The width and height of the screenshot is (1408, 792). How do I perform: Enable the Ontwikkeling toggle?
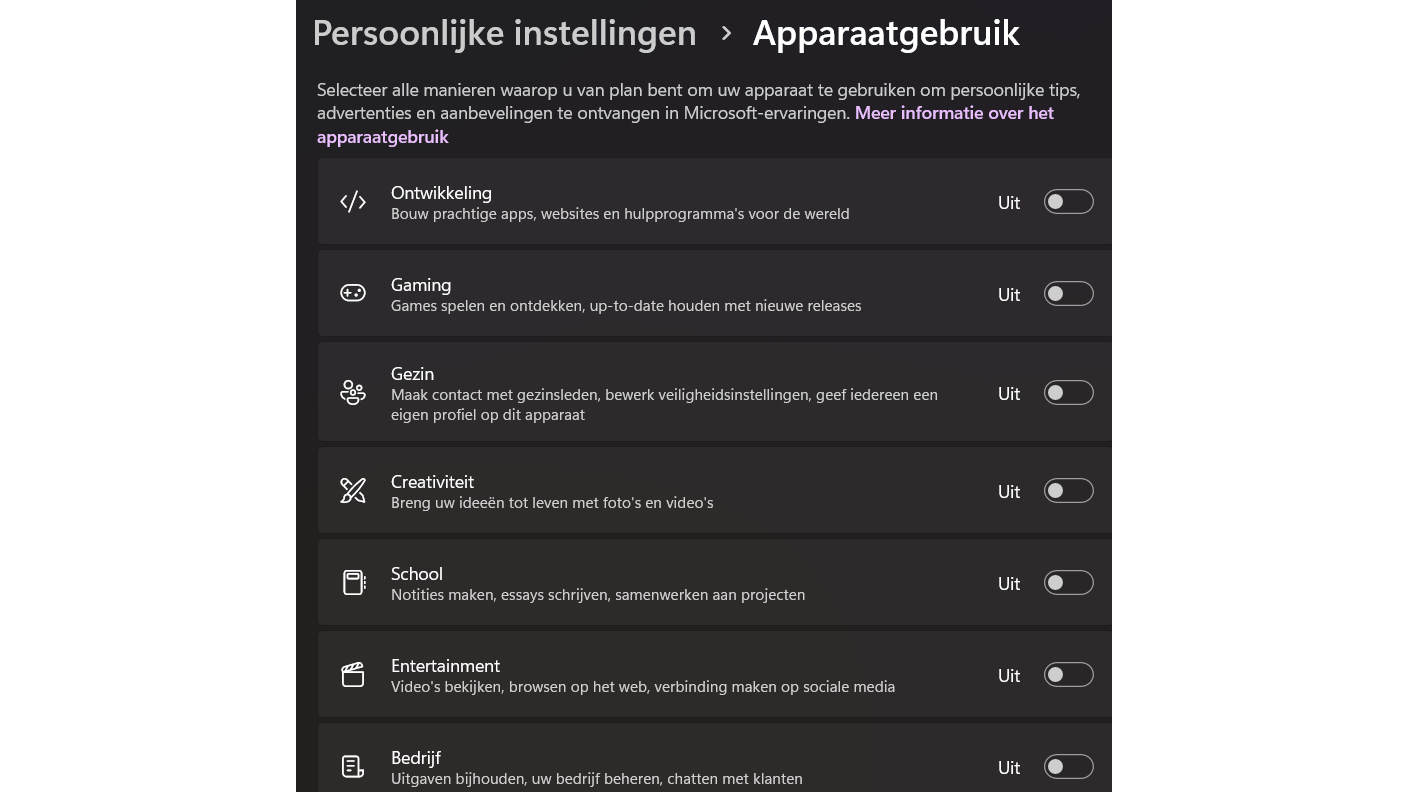tap(1068, 202)
